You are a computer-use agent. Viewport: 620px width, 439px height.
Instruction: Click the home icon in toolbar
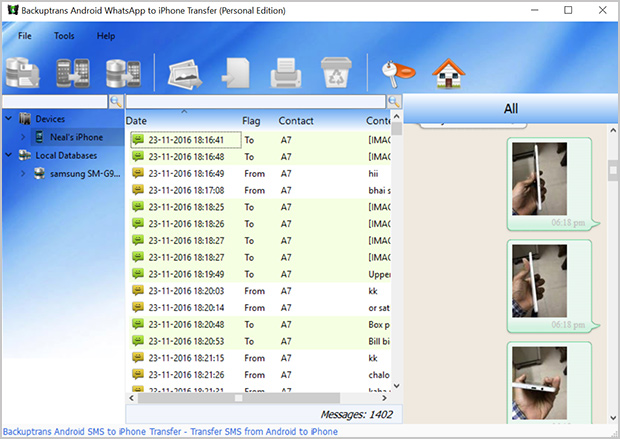447,74
